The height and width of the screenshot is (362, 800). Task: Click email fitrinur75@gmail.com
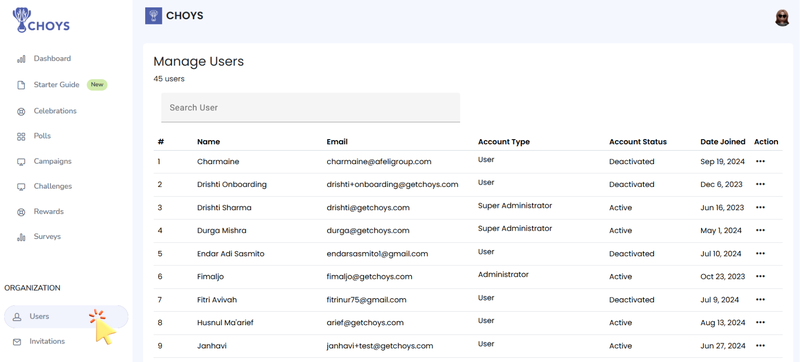366,300
